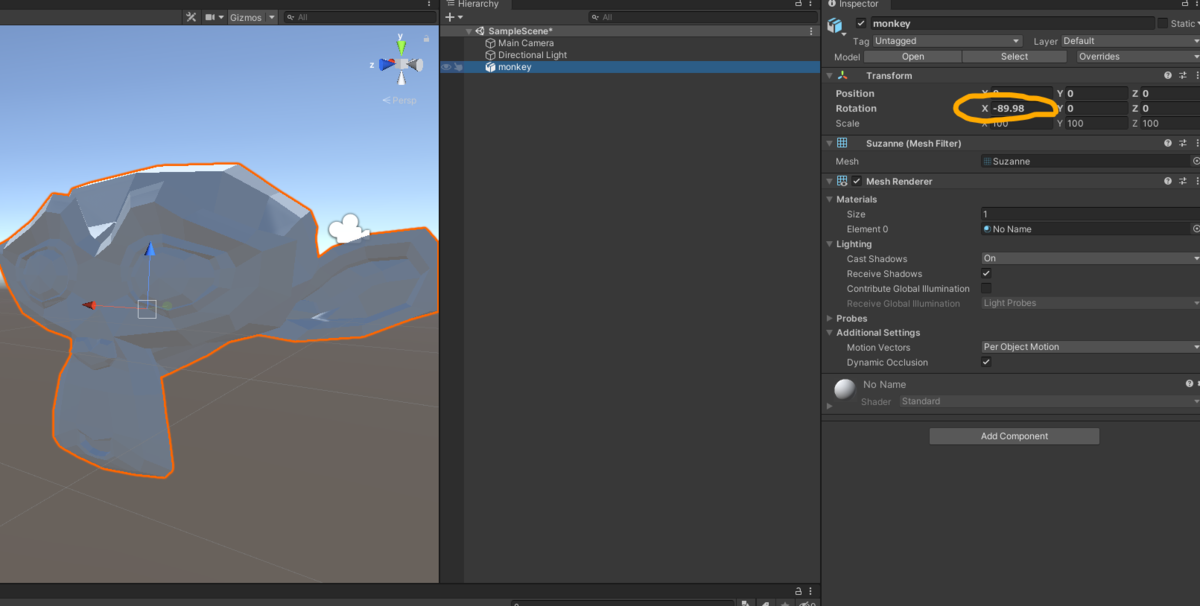Open the scene camera settings icon

click(211, 17)
